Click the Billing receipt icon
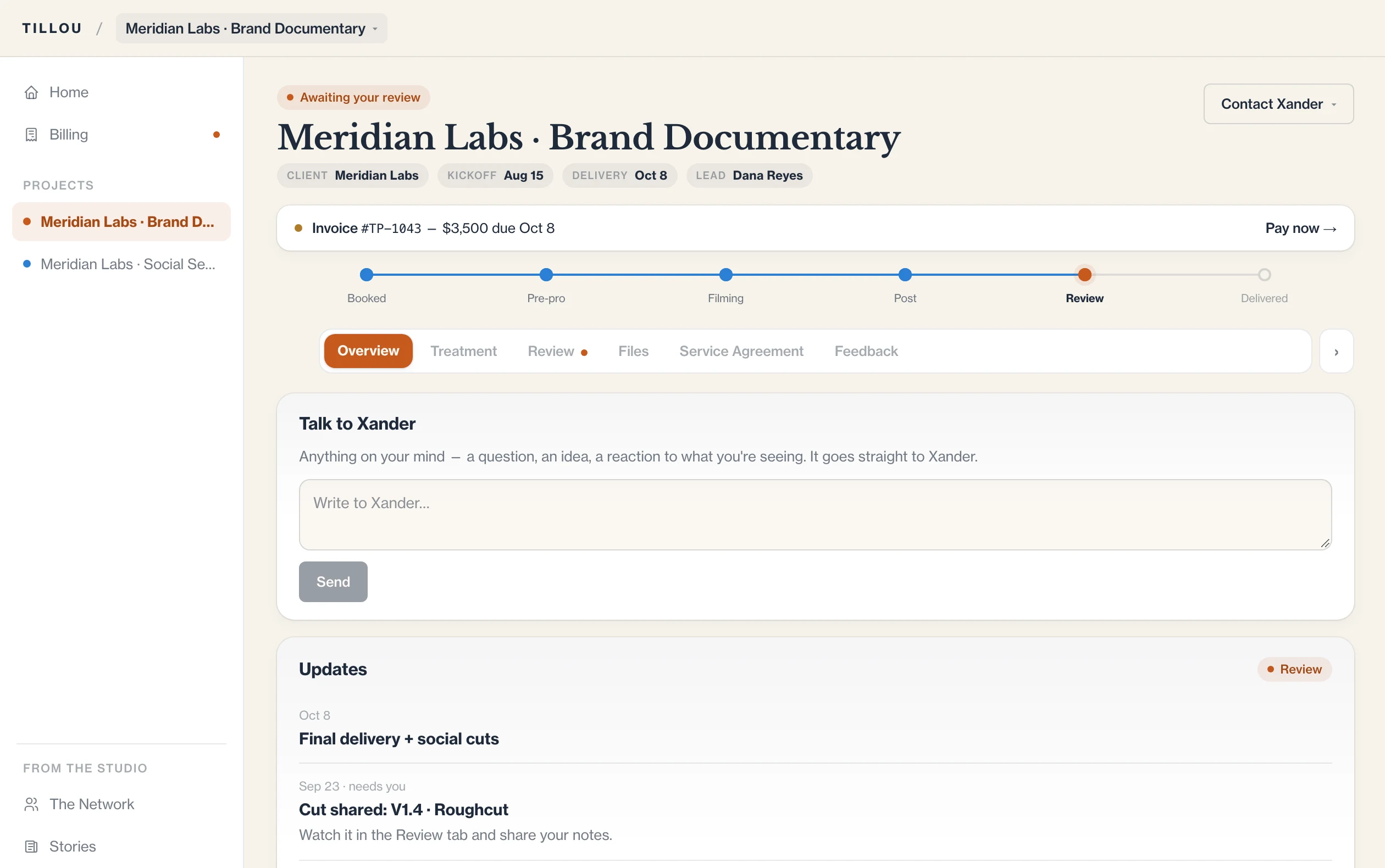 [31, 135]
